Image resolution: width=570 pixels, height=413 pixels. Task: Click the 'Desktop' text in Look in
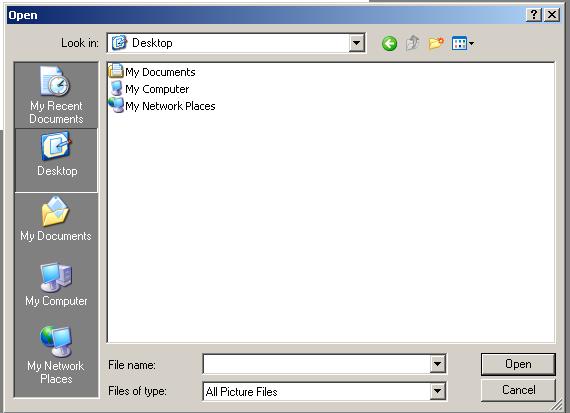(x=152, y=43)
